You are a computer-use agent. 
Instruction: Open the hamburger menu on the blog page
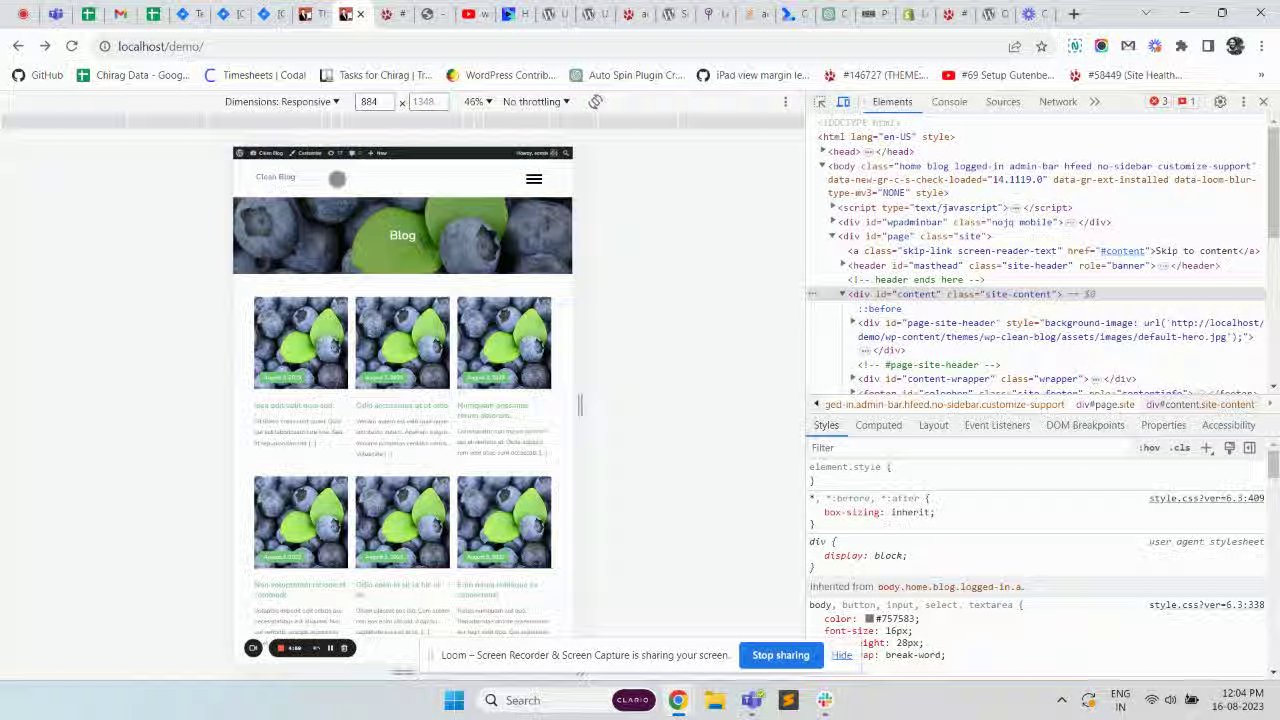pos(534,179)
